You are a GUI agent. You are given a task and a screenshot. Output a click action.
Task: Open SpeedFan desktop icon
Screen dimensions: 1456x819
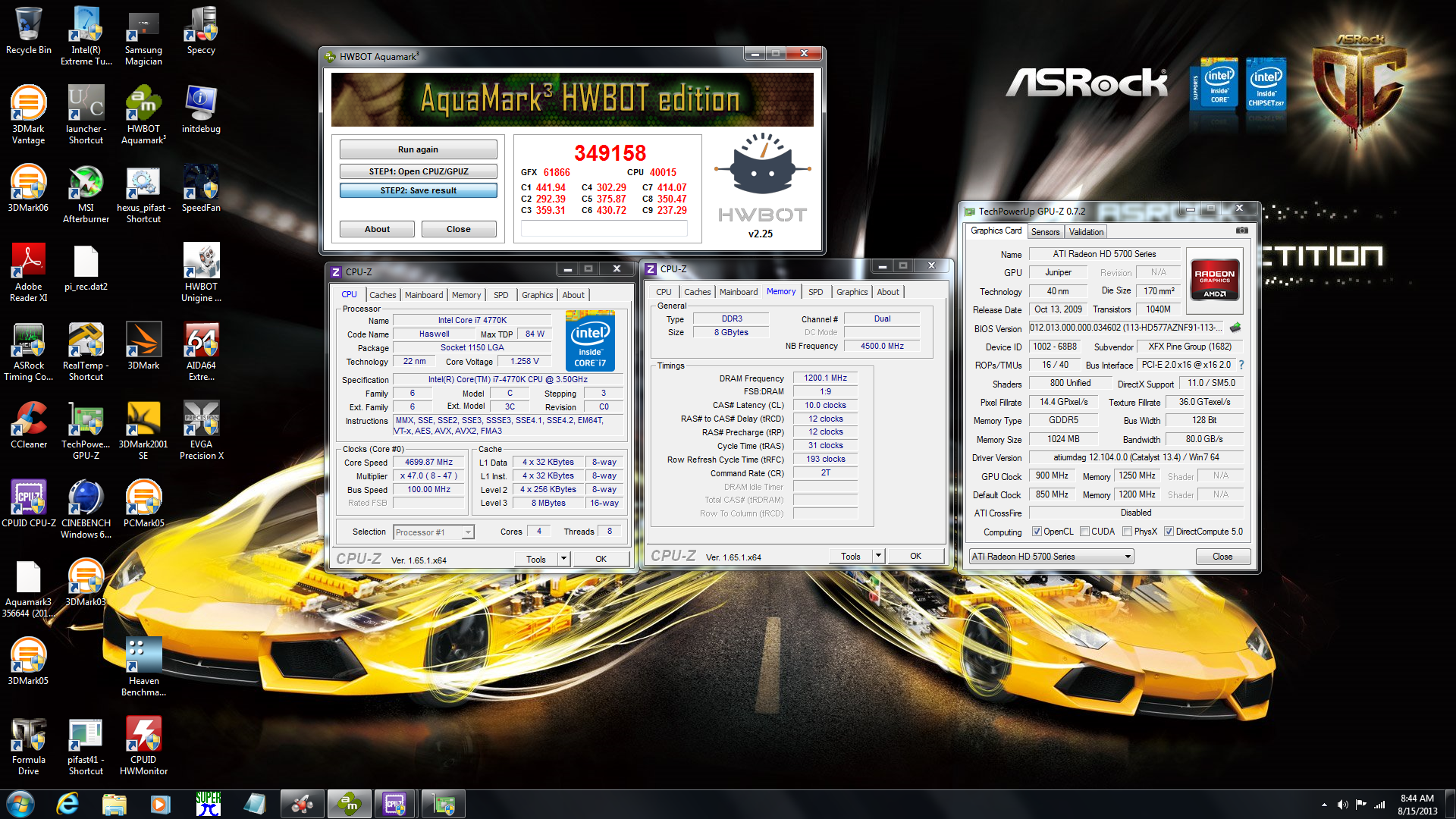coord(201,188)
